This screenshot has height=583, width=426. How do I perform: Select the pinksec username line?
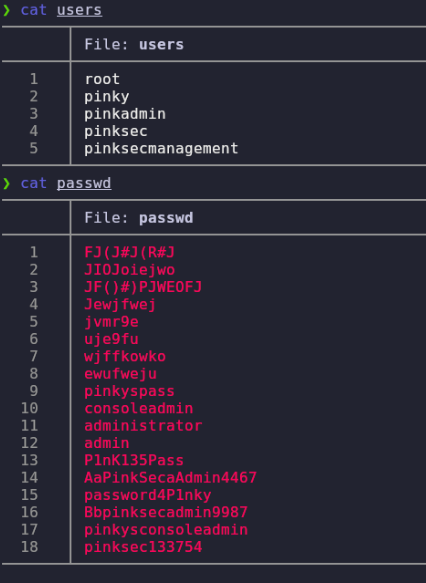pyautogui.click(x=116, y=131)
